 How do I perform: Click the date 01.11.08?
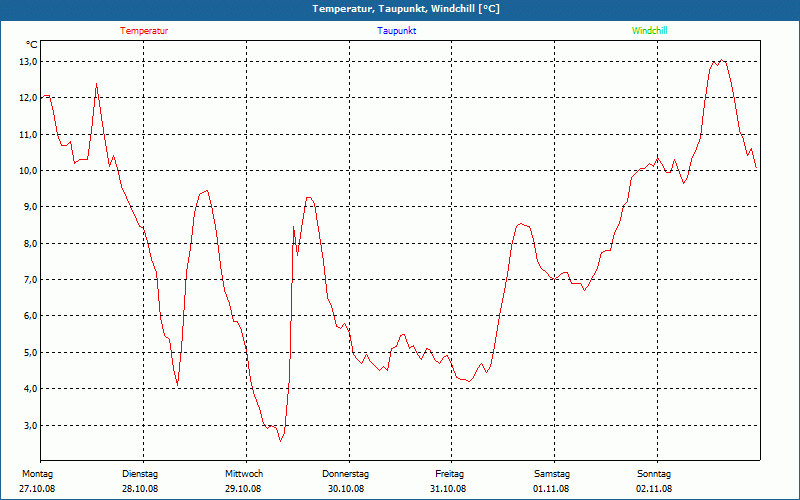coord(551,489)
